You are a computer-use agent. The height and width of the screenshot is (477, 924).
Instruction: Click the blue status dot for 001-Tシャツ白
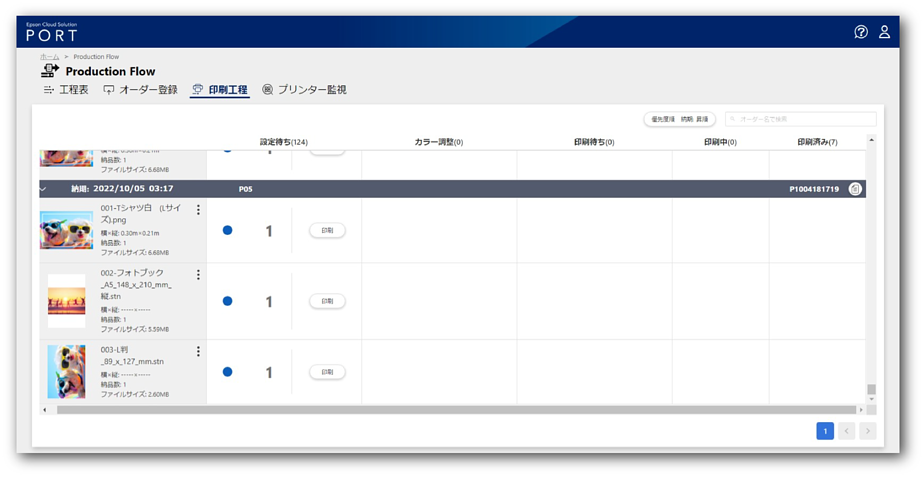[x=227, y=230]
